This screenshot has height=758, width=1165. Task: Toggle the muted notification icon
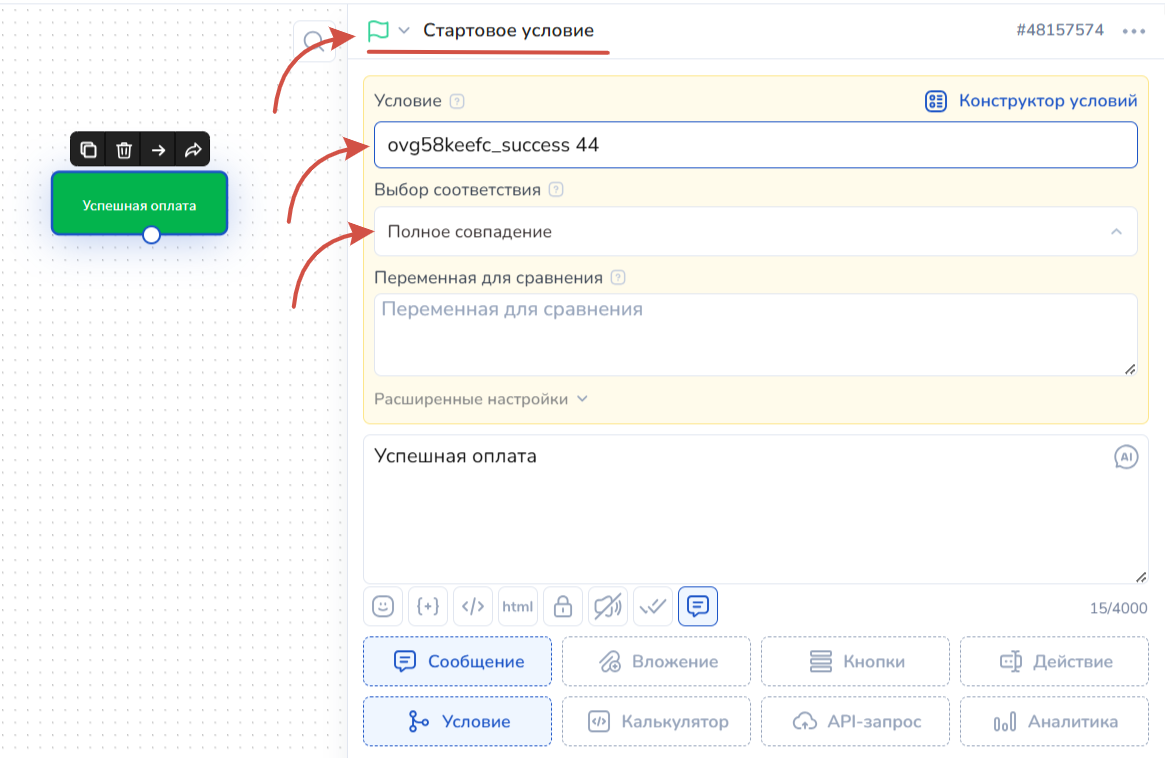tap(608, 606)
